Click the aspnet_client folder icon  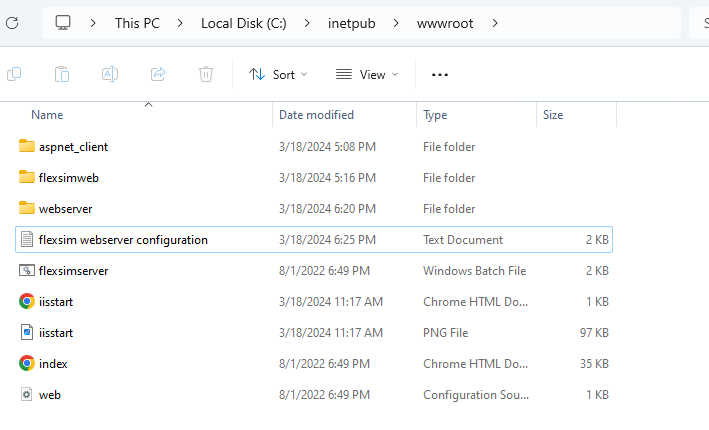[27, 146]
